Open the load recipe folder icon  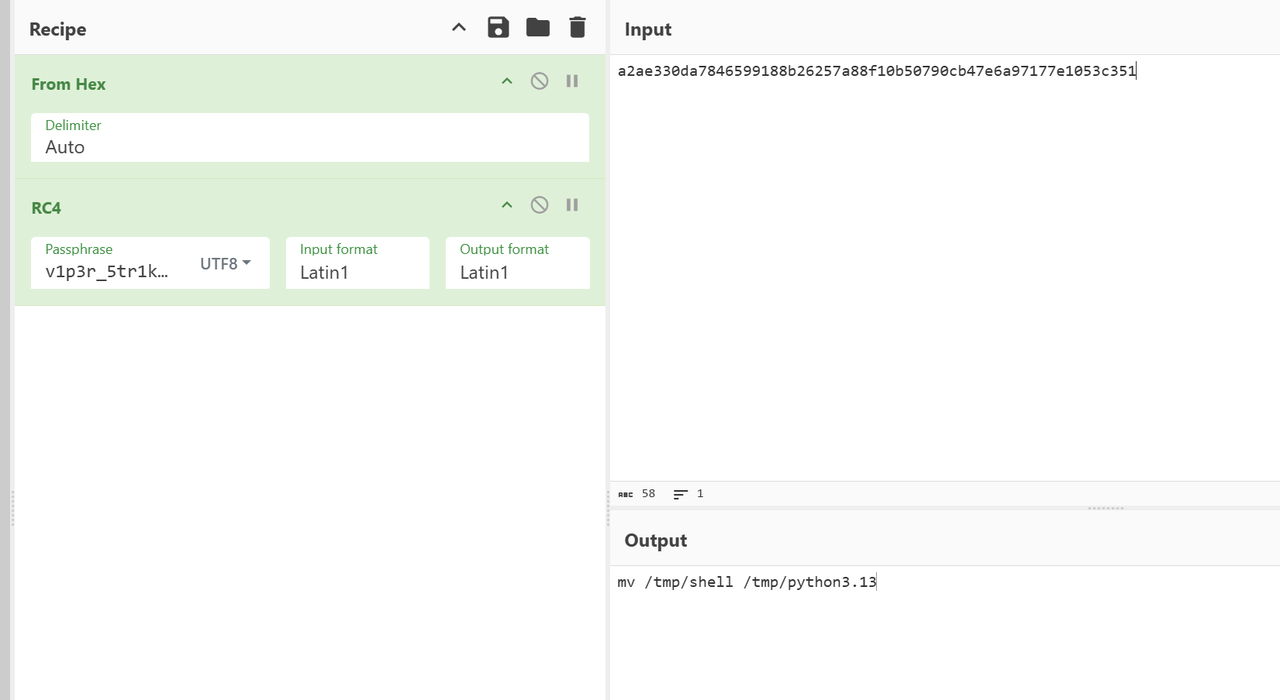pyautogui.click(x=538, y=28)
